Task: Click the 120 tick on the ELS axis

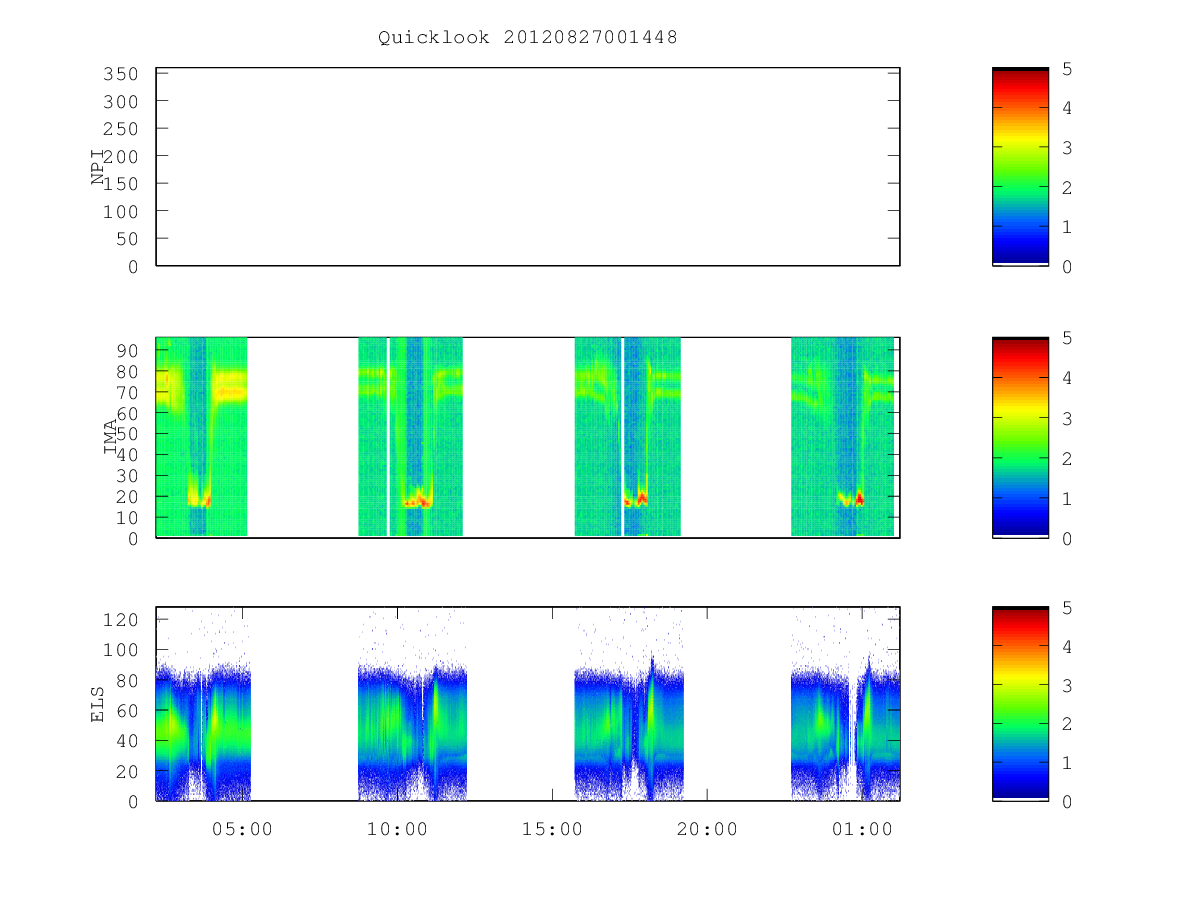Action: point(121,620)
